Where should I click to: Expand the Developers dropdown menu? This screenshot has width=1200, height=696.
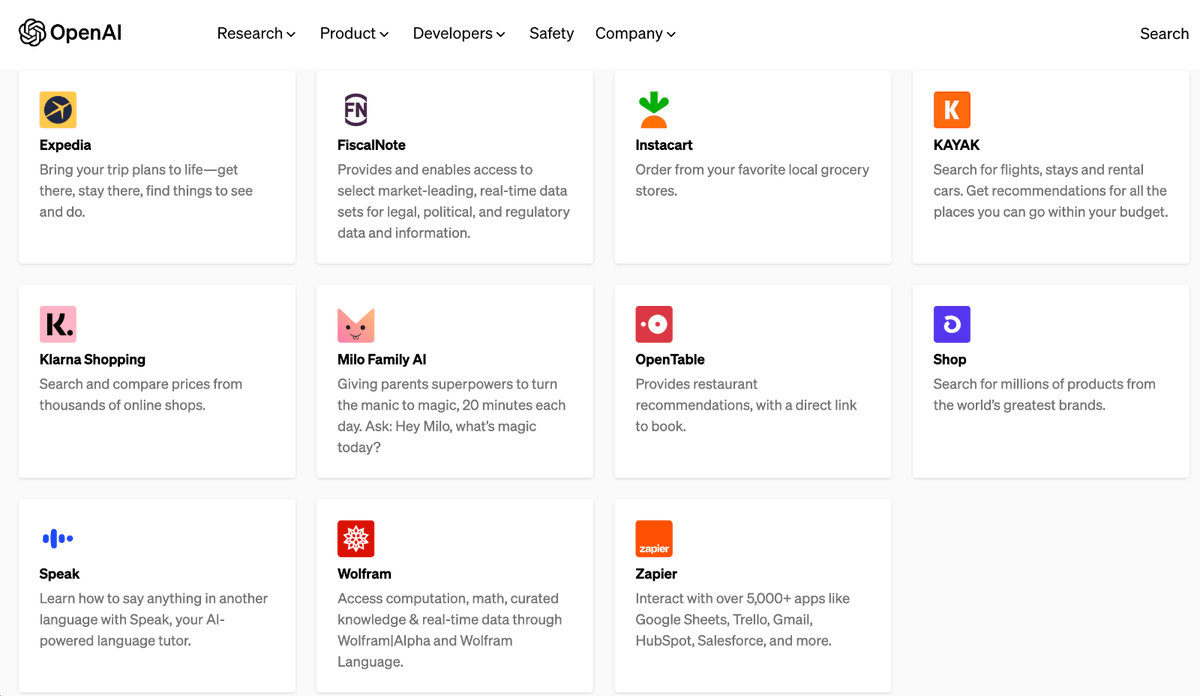point(459,33)
